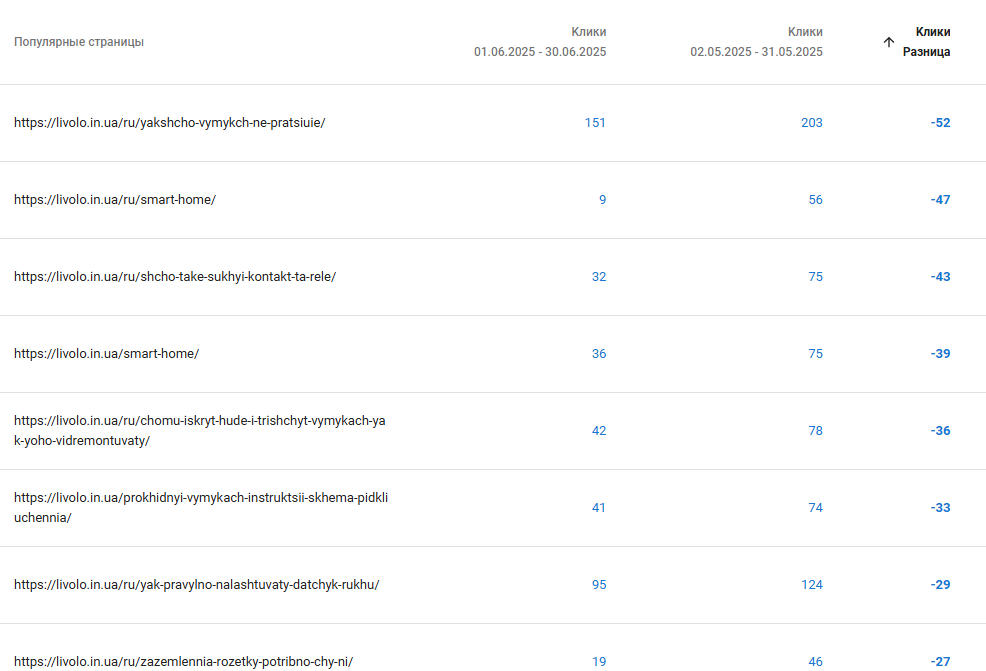986x671 pixels.
Task: Click the Популярные страницы column header
Action: 79,42
